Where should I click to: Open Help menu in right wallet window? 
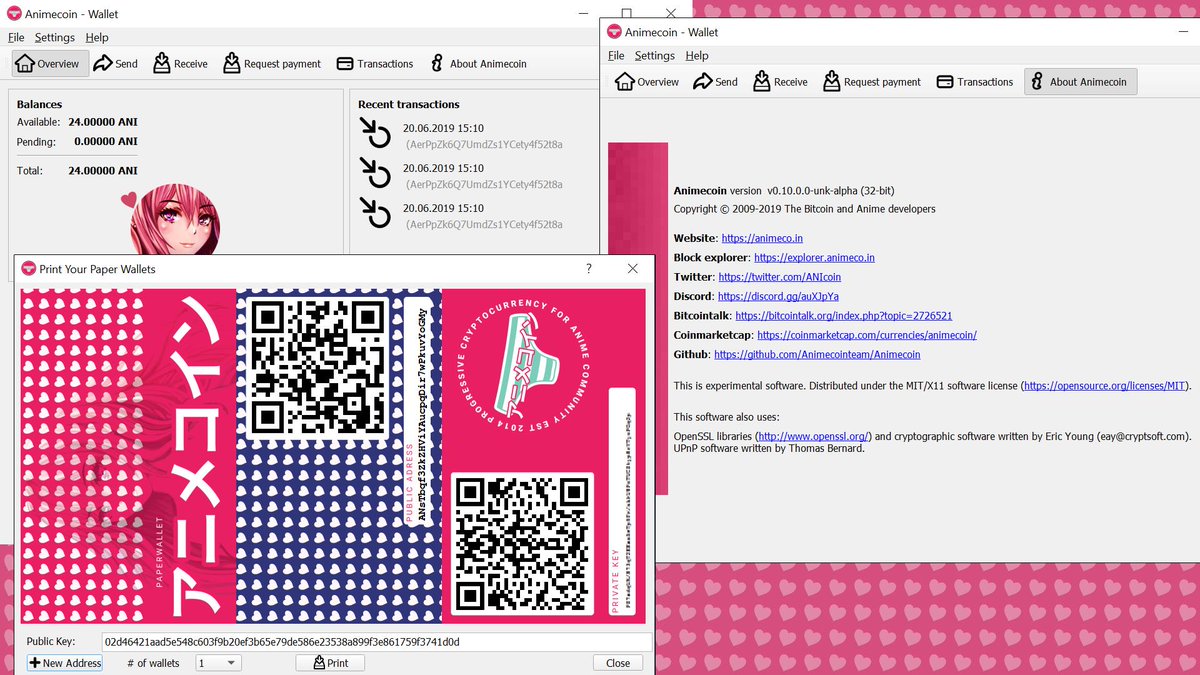click(x=697, y=56)
